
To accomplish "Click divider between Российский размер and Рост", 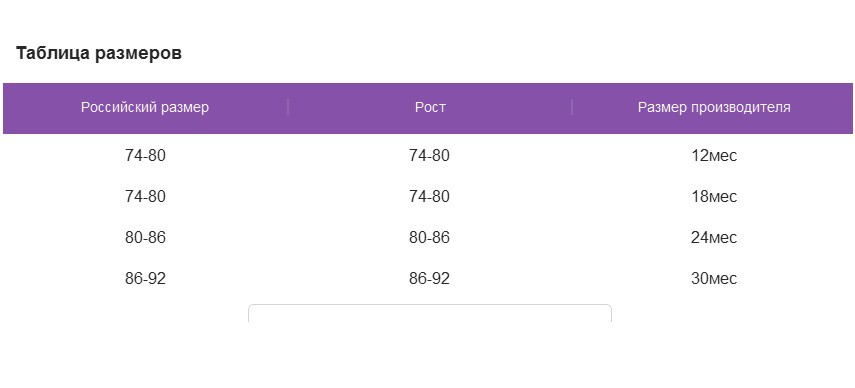I will [x=288, y=107].
